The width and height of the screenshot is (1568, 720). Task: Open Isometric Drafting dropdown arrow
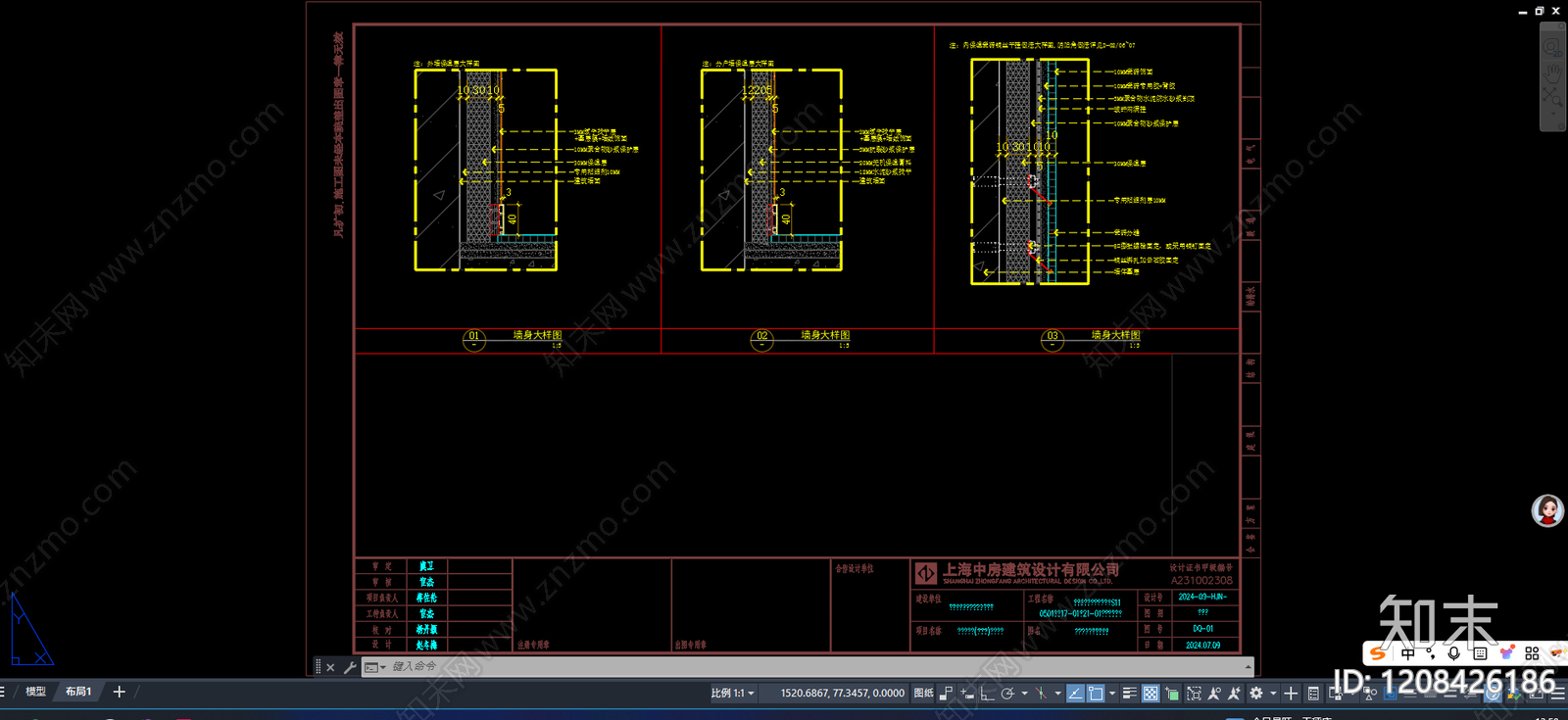[1057, 693]
